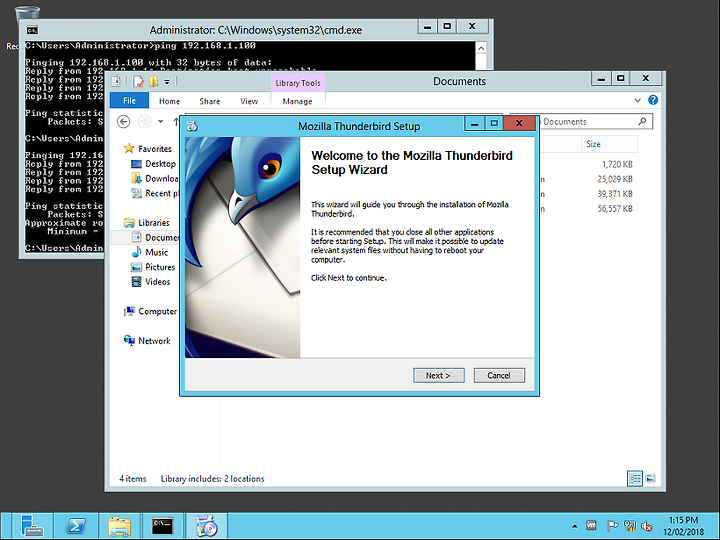Select Recent places under Favorites
This screenshot has width=720, height=540.
point(155,193)
